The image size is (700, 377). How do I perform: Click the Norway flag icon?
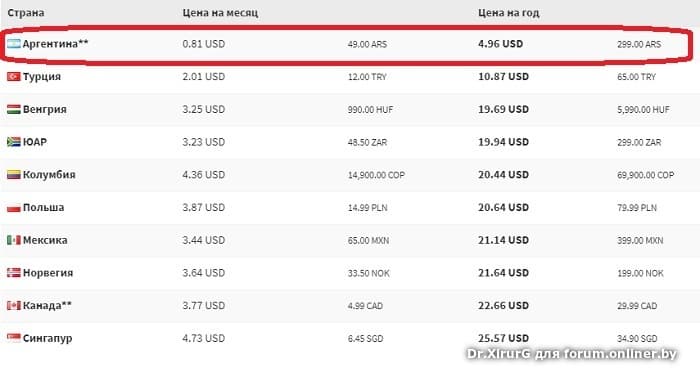tap(14, 272)
